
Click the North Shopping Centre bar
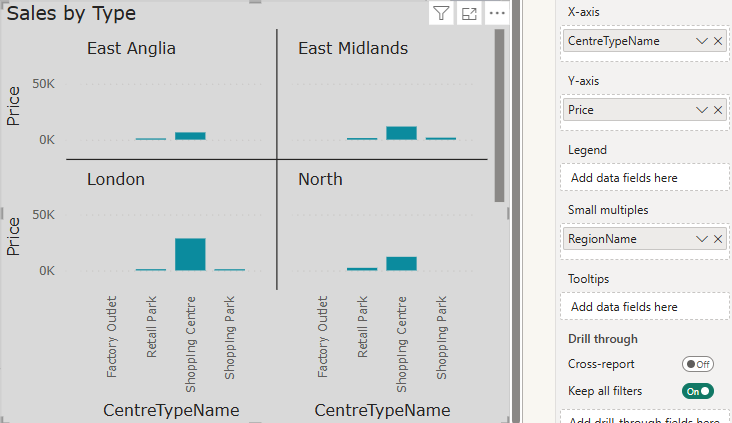[x=401, y=264]
